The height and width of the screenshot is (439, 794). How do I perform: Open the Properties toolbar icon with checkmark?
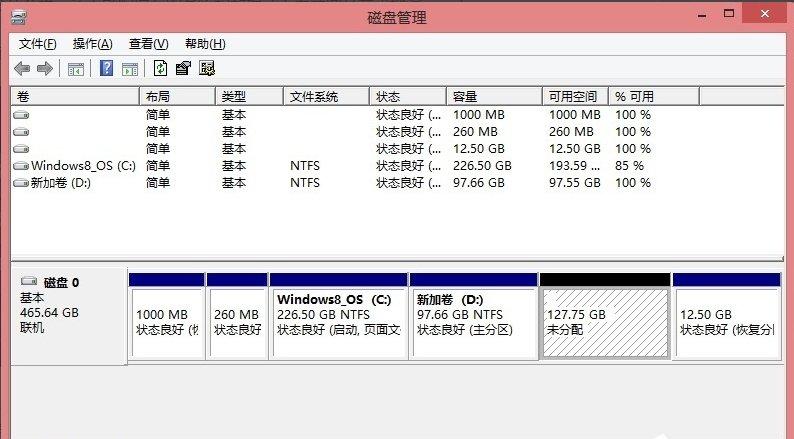tap(183, 68)
